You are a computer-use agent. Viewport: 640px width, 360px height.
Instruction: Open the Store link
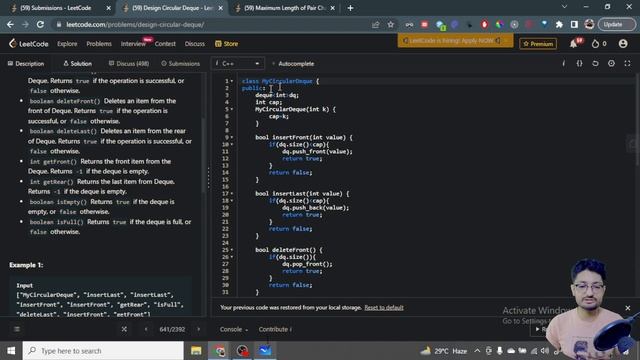(227, 44)
